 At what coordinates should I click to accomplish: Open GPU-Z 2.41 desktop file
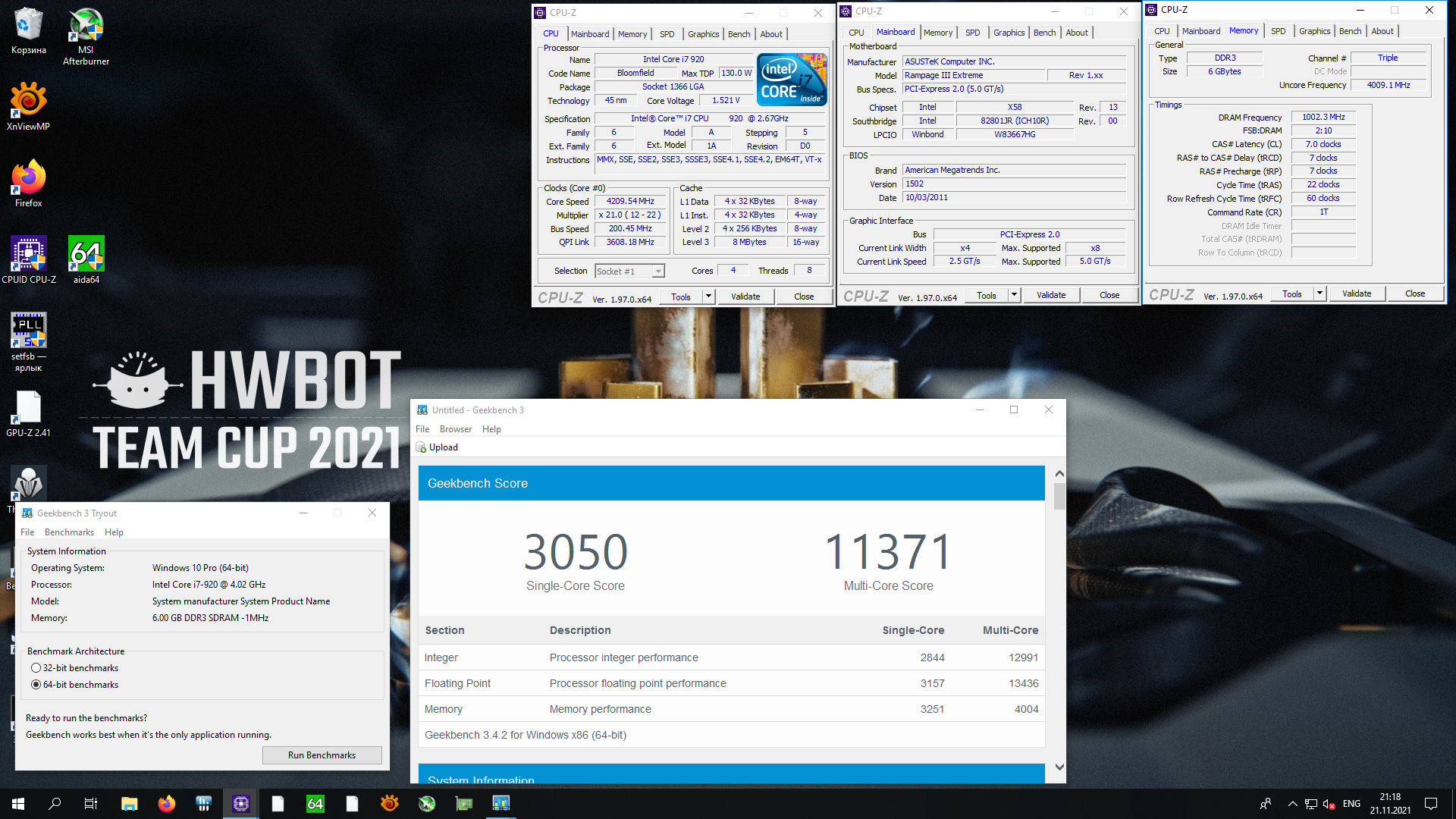pyautogui.click(x=28, y=414)
